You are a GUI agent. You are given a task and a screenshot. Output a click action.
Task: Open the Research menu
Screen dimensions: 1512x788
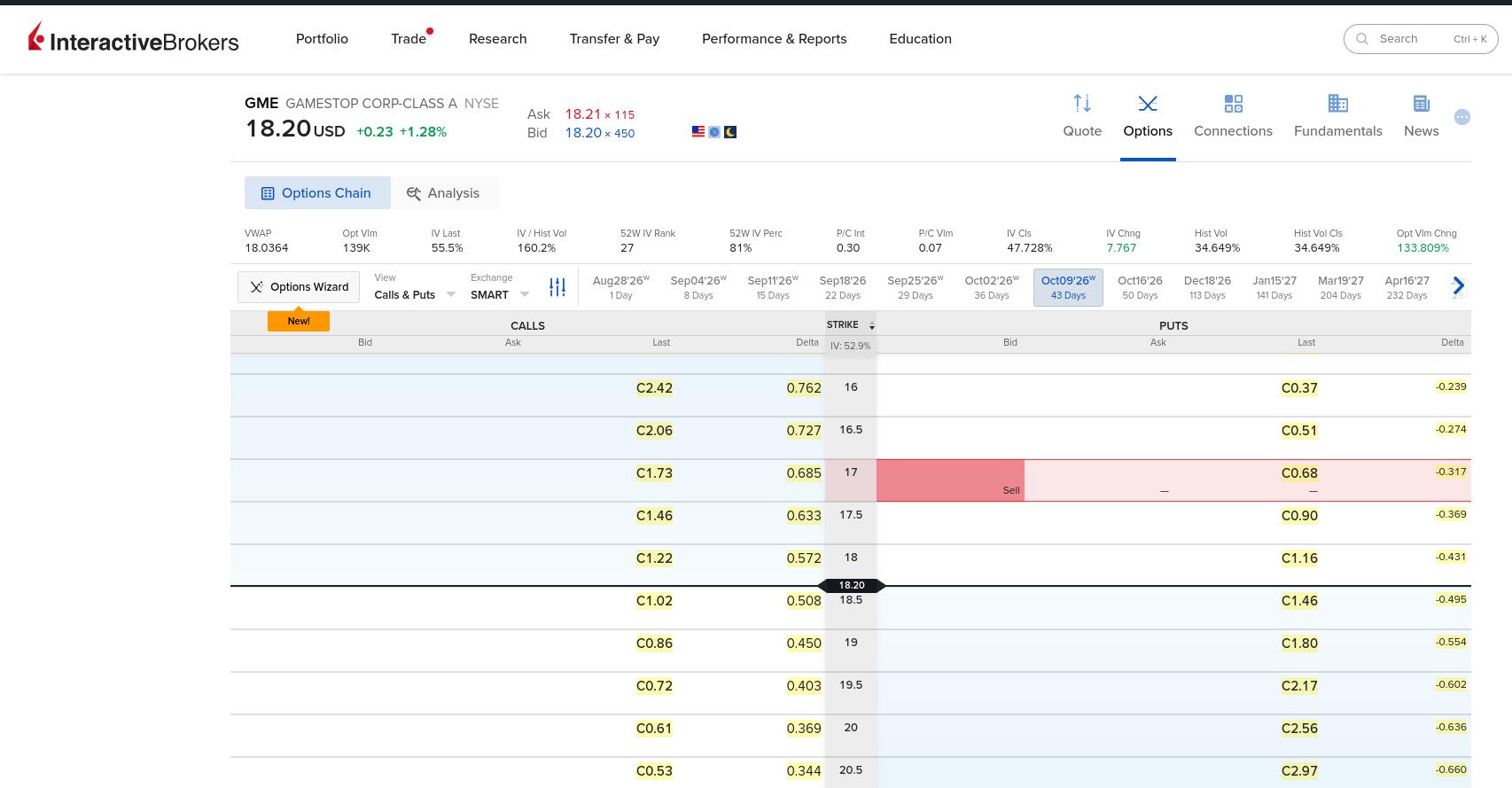point(498,39)
